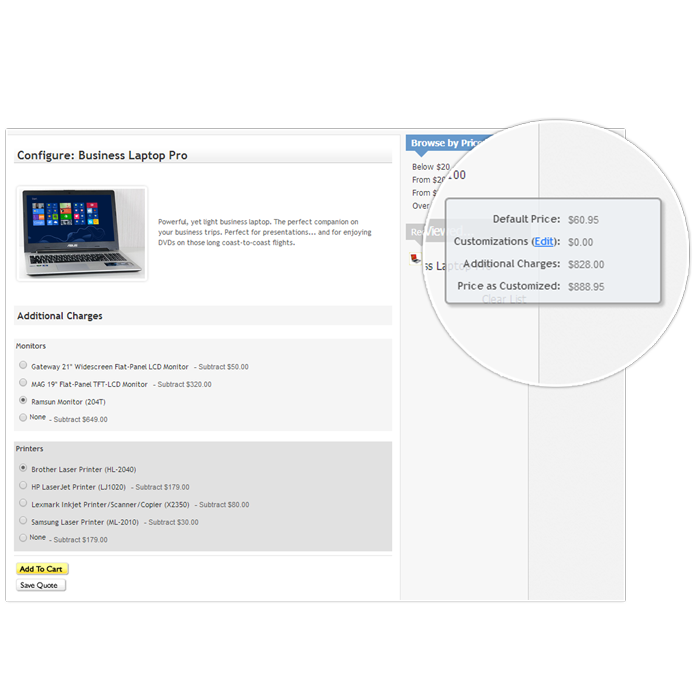This screenshot has width=700, height=700.
Task: Click the Customizations value $0.00
Action: (x=580, y=242)
